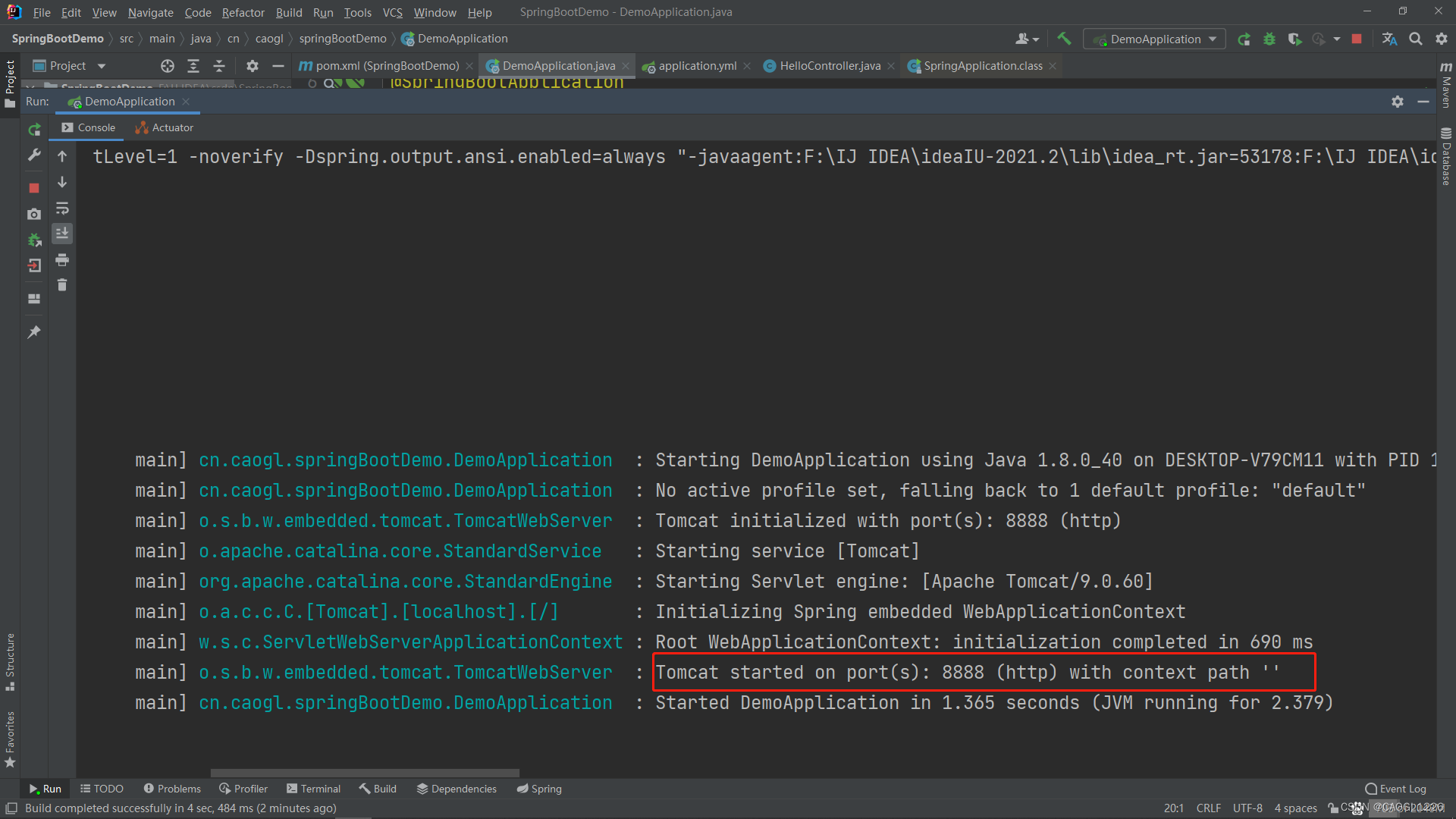The height and width of the screenshot is (819, 1456).
Task: Open Search Everywhere magnifier
Action: 1415,39
